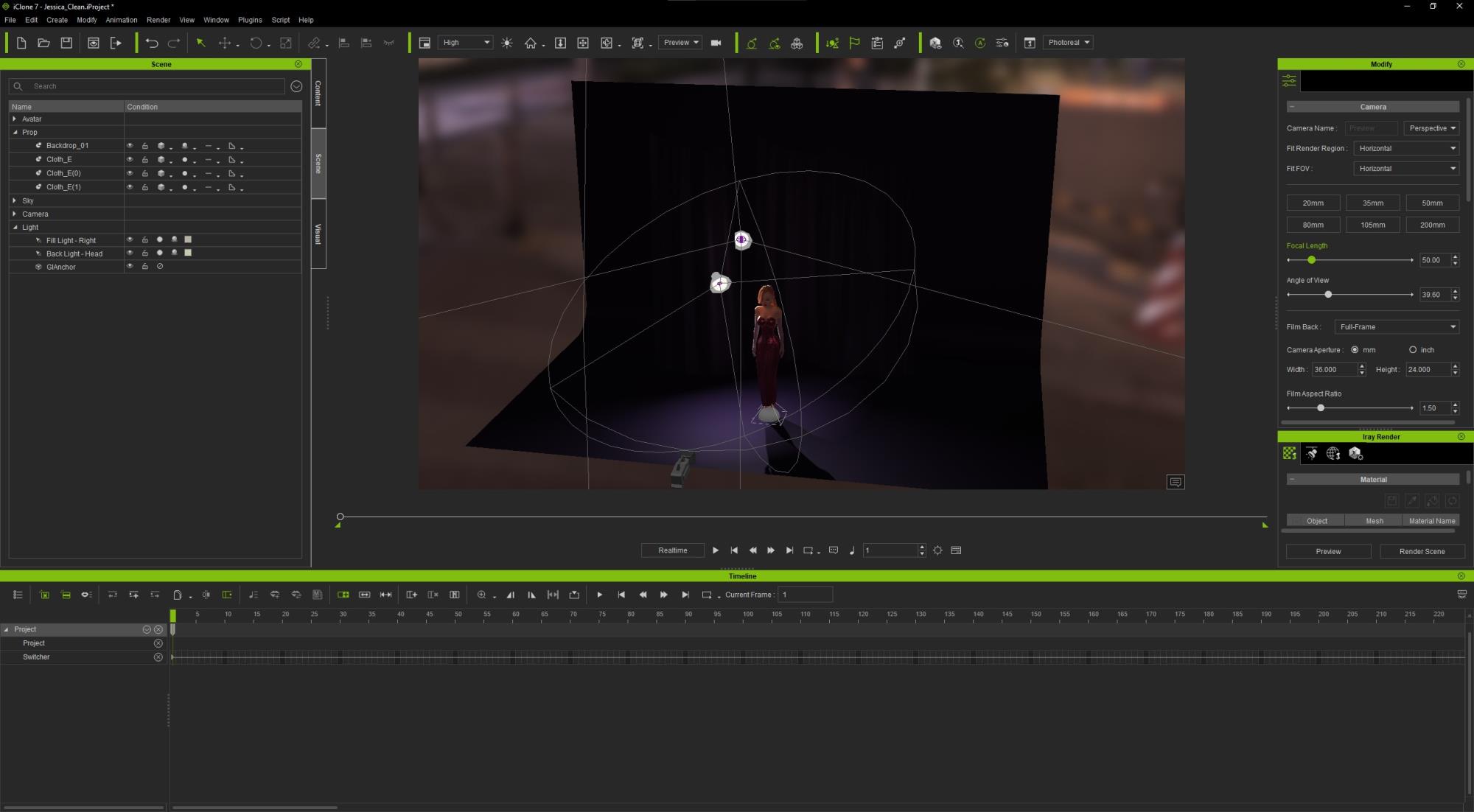The height and width of the screenshot is (812, 1474).
Task: Click the Iray Render checkerboard material icon
Action: pos(1290,453)
